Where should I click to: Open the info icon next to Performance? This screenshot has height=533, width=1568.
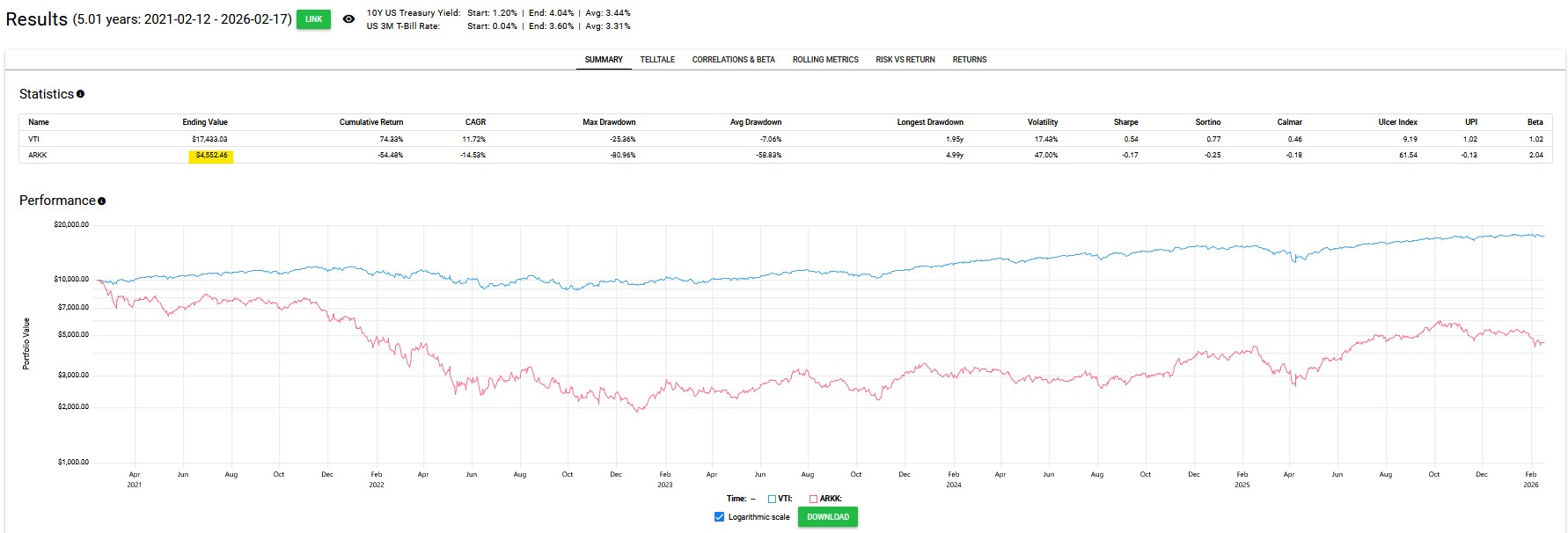pos(101,201)
